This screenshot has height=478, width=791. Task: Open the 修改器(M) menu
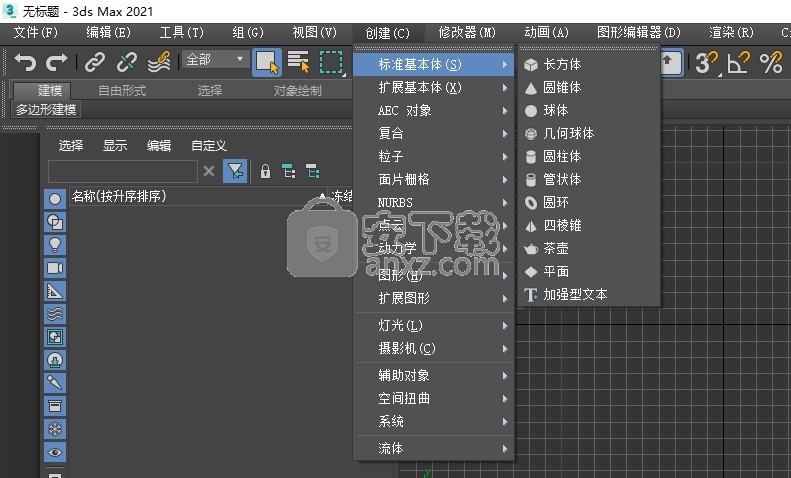coord(467,33)
